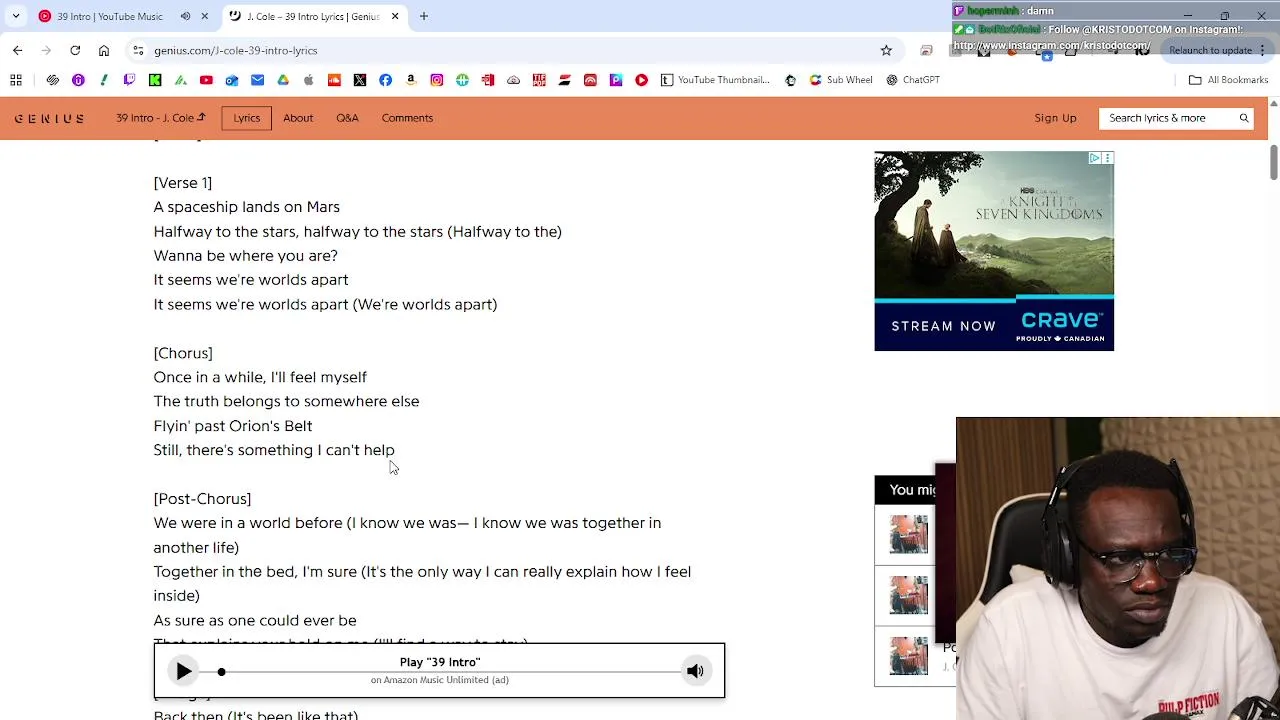This screenshot has height=720, width=1280.
Task: Open a new browser tab
Action: [423, 16]
